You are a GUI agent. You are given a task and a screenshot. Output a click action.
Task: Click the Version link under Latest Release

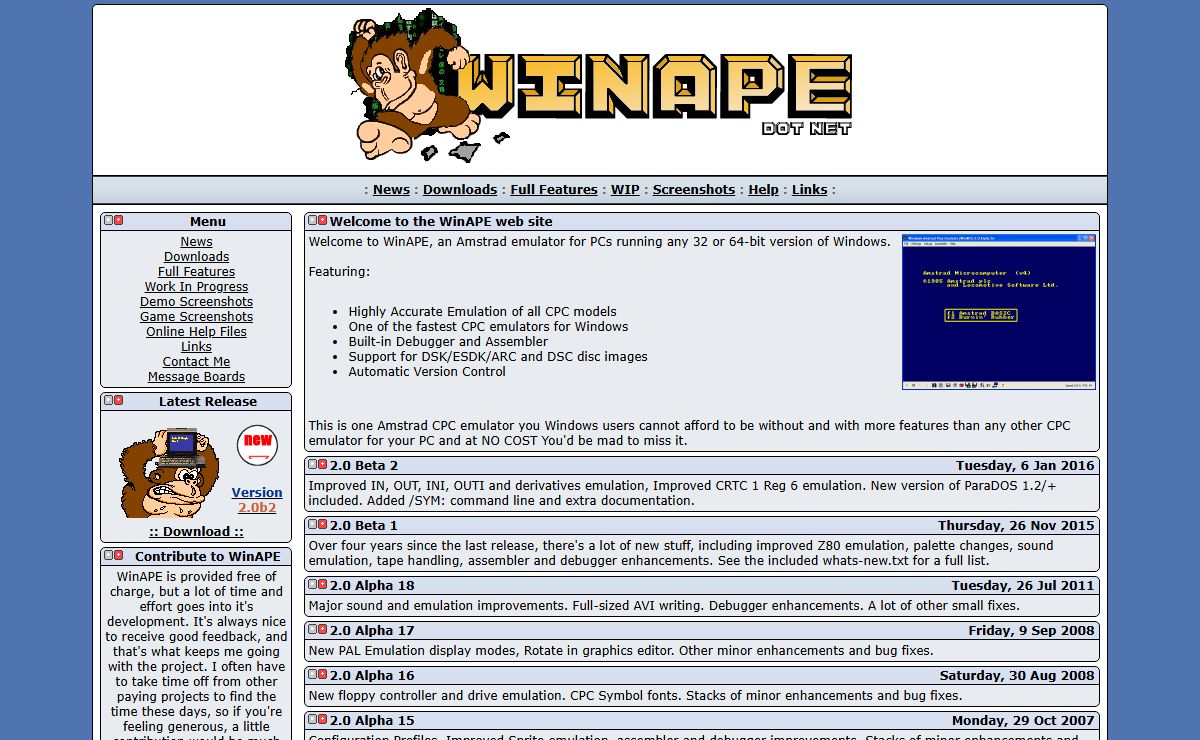[257, 492]
